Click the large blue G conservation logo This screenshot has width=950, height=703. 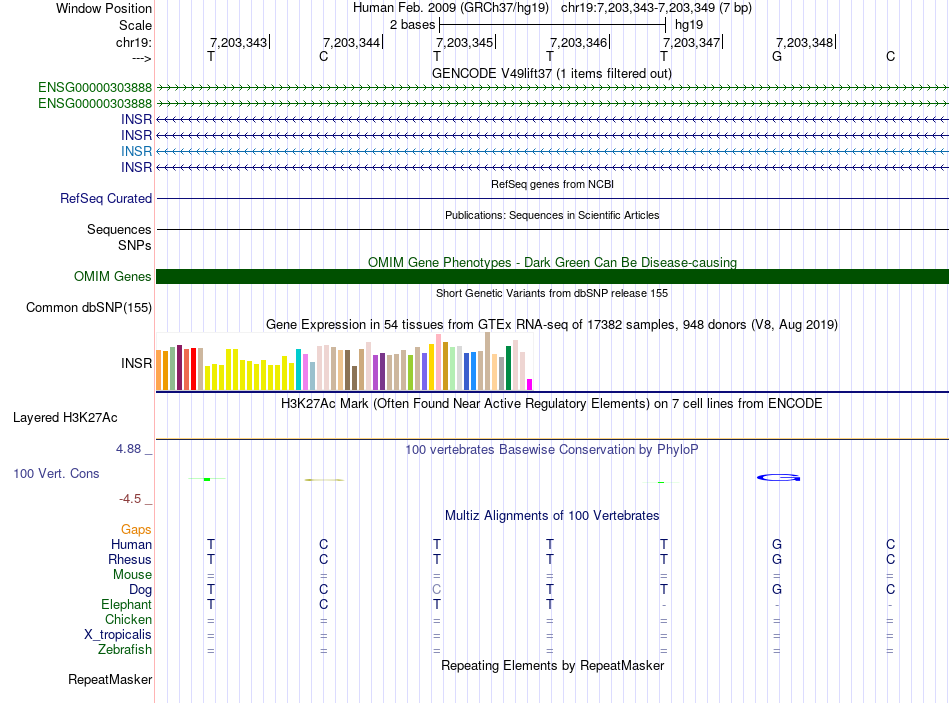[x=779, y=478]
